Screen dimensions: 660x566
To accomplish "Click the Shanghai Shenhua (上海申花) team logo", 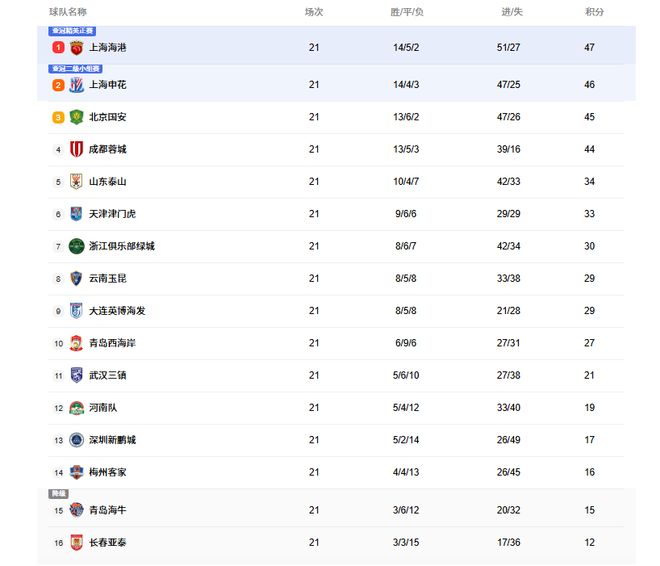I will 77,85.
